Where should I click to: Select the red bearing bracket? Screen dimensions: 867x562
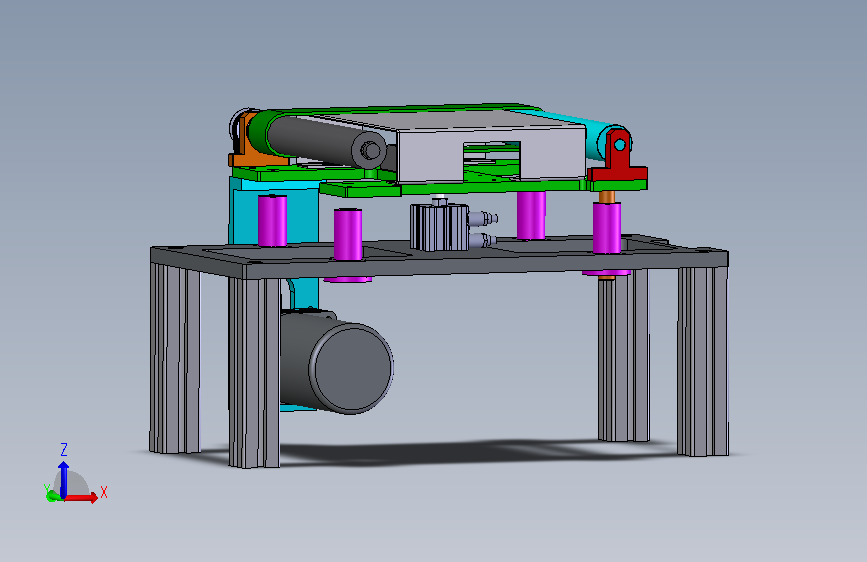tap(617, 158)
